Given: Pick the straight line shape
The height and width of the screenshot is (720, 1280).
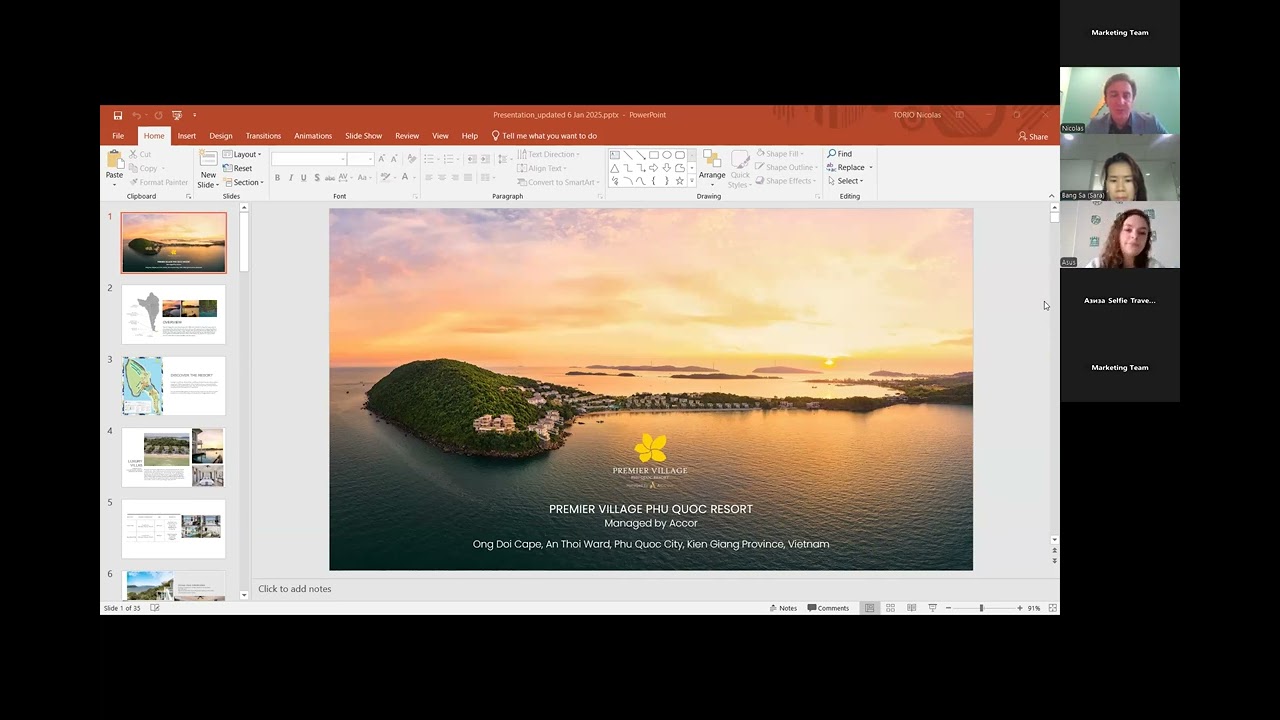Looking at the screenshot, I should click(627, 155).
